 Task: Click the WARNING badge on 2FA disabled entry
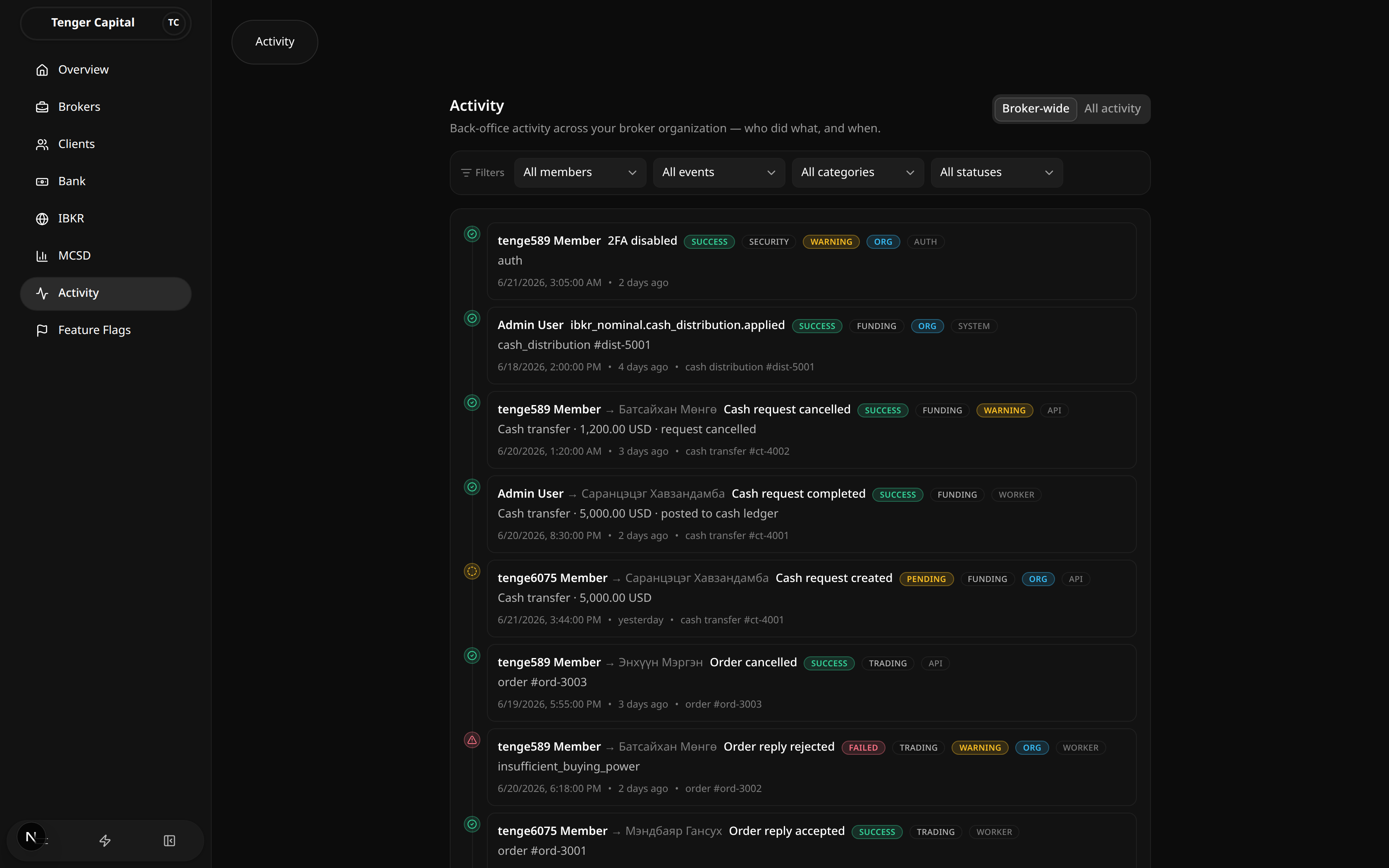pyautogui.click(x=831, y=242)
